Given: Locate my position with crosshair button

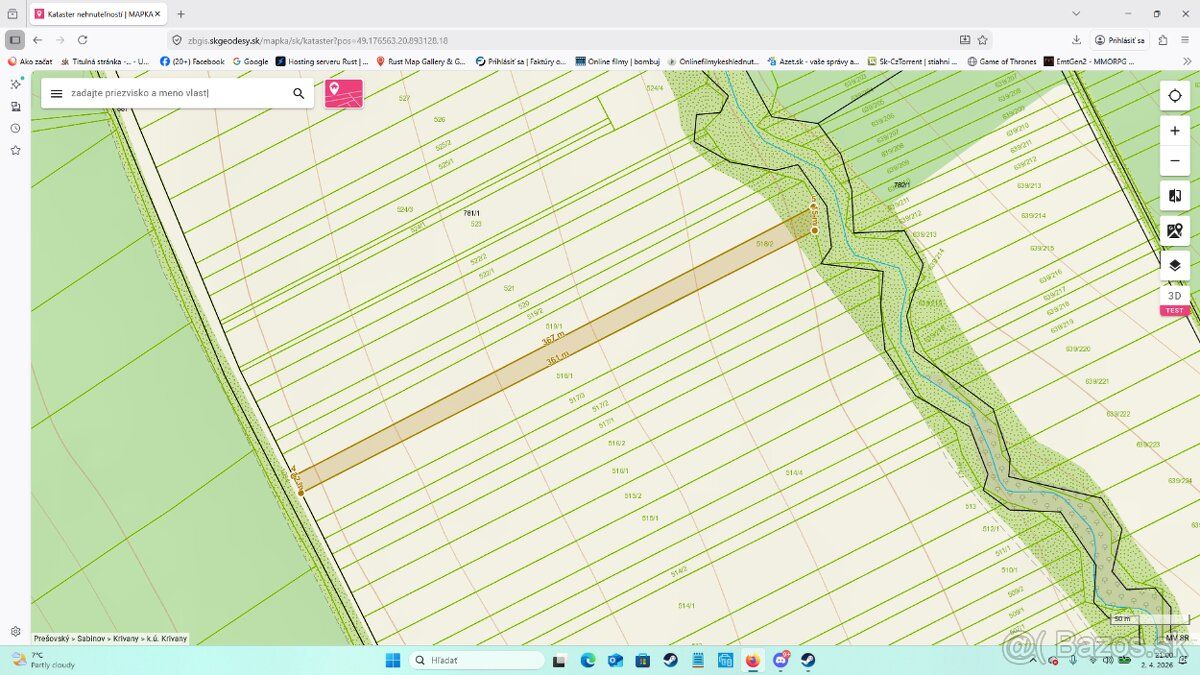Looking at the screenshot, I should point(1174,96).
